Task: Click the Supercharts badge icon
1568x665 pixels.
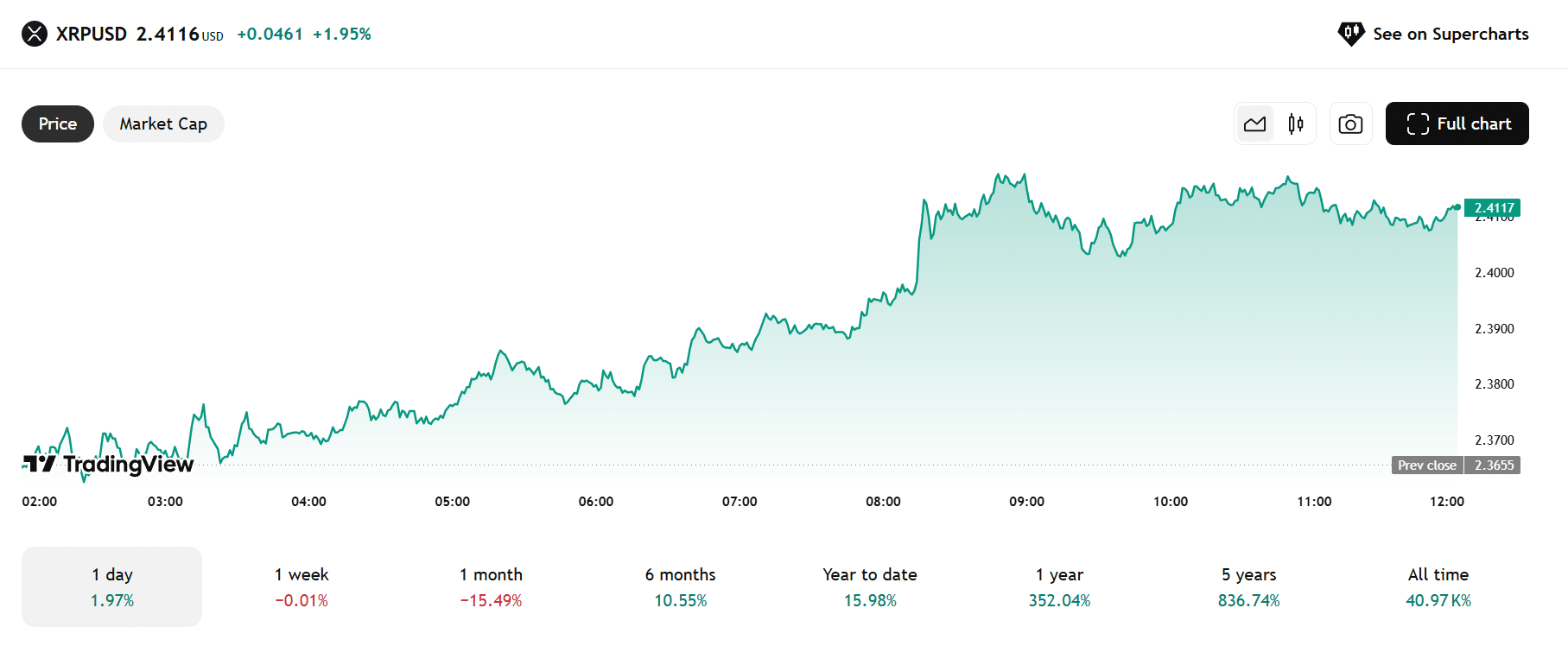Action: [1350, 34]
